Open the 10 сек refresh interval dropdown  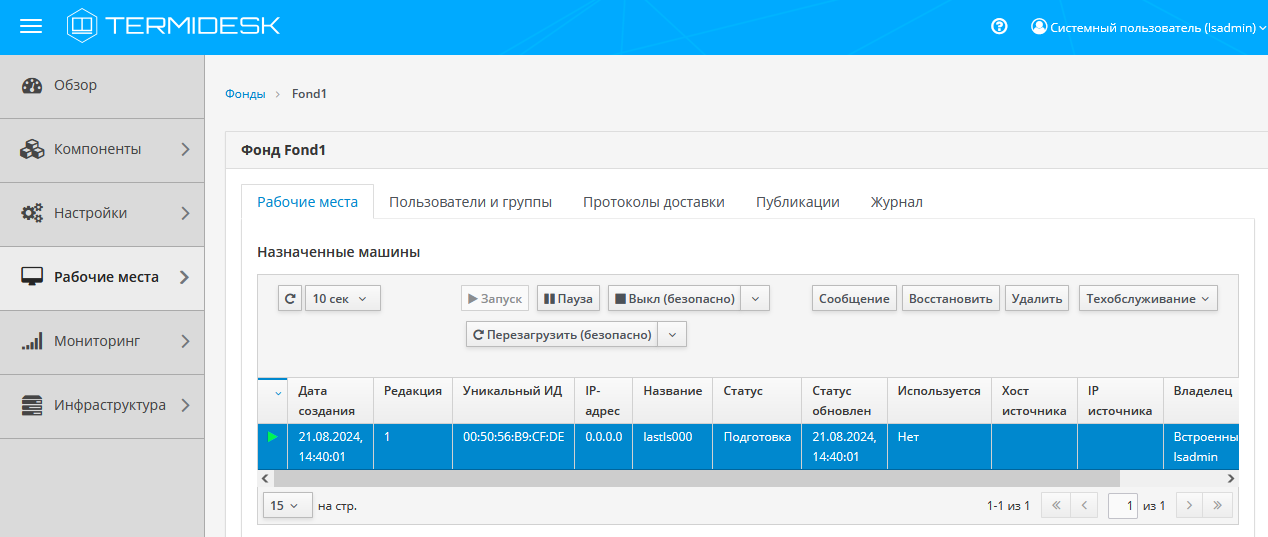tap(342, 298)
